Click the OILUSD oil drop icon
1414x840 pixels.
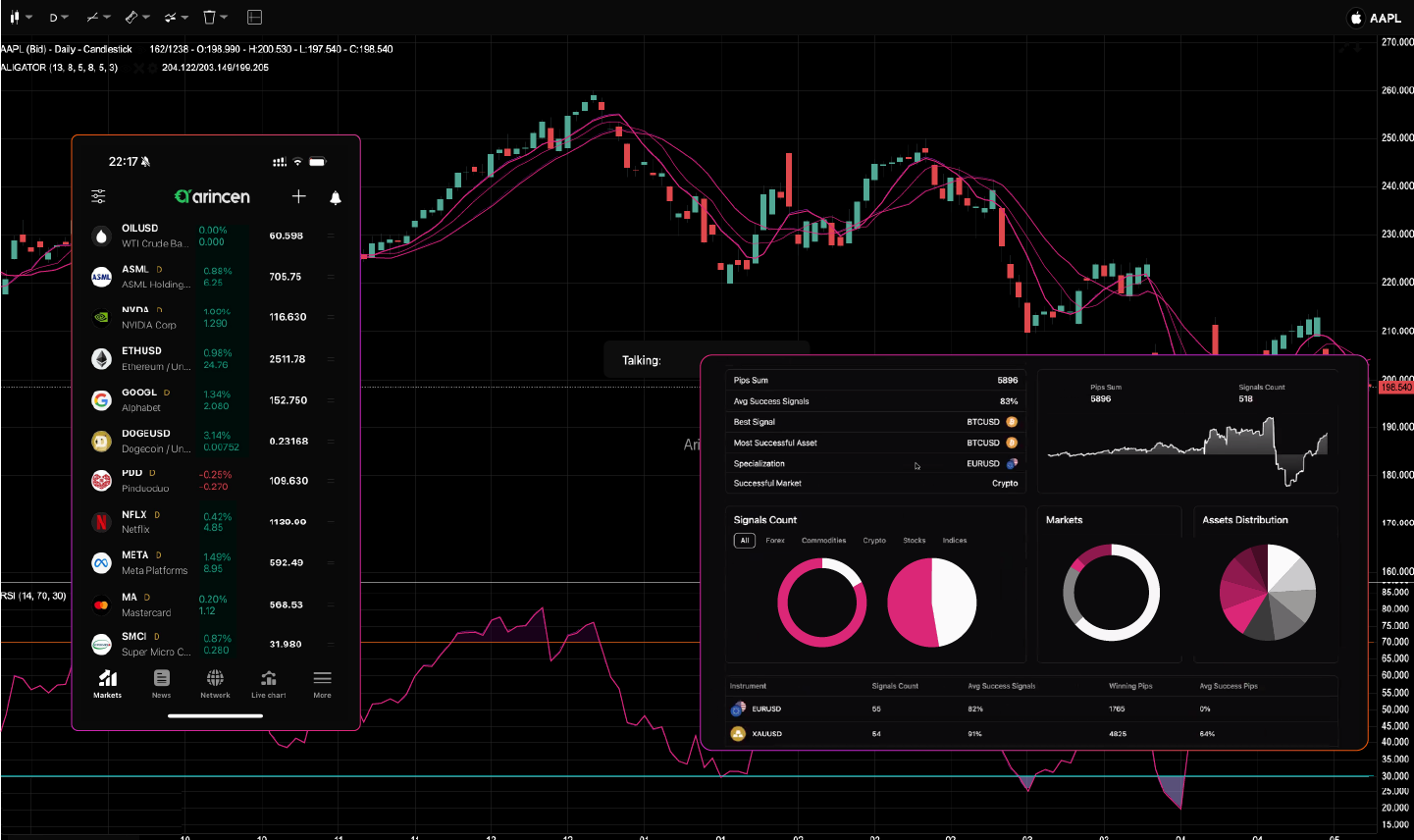[101, 236]
